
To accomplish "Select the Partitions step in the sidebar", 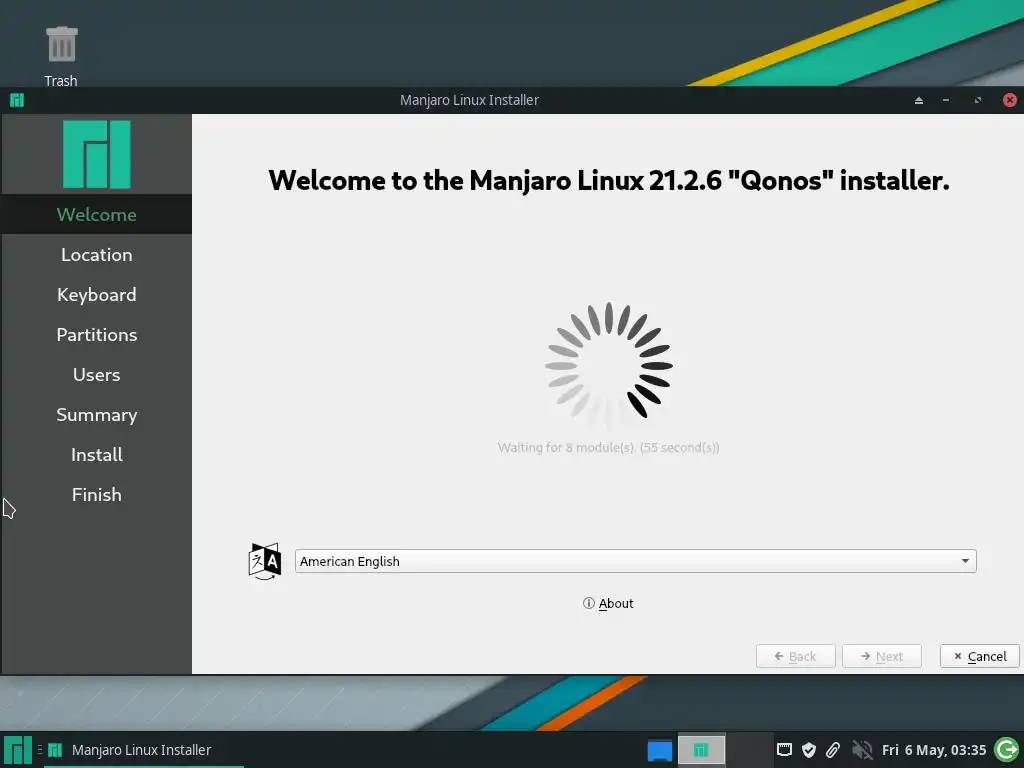I will point(97,334).
